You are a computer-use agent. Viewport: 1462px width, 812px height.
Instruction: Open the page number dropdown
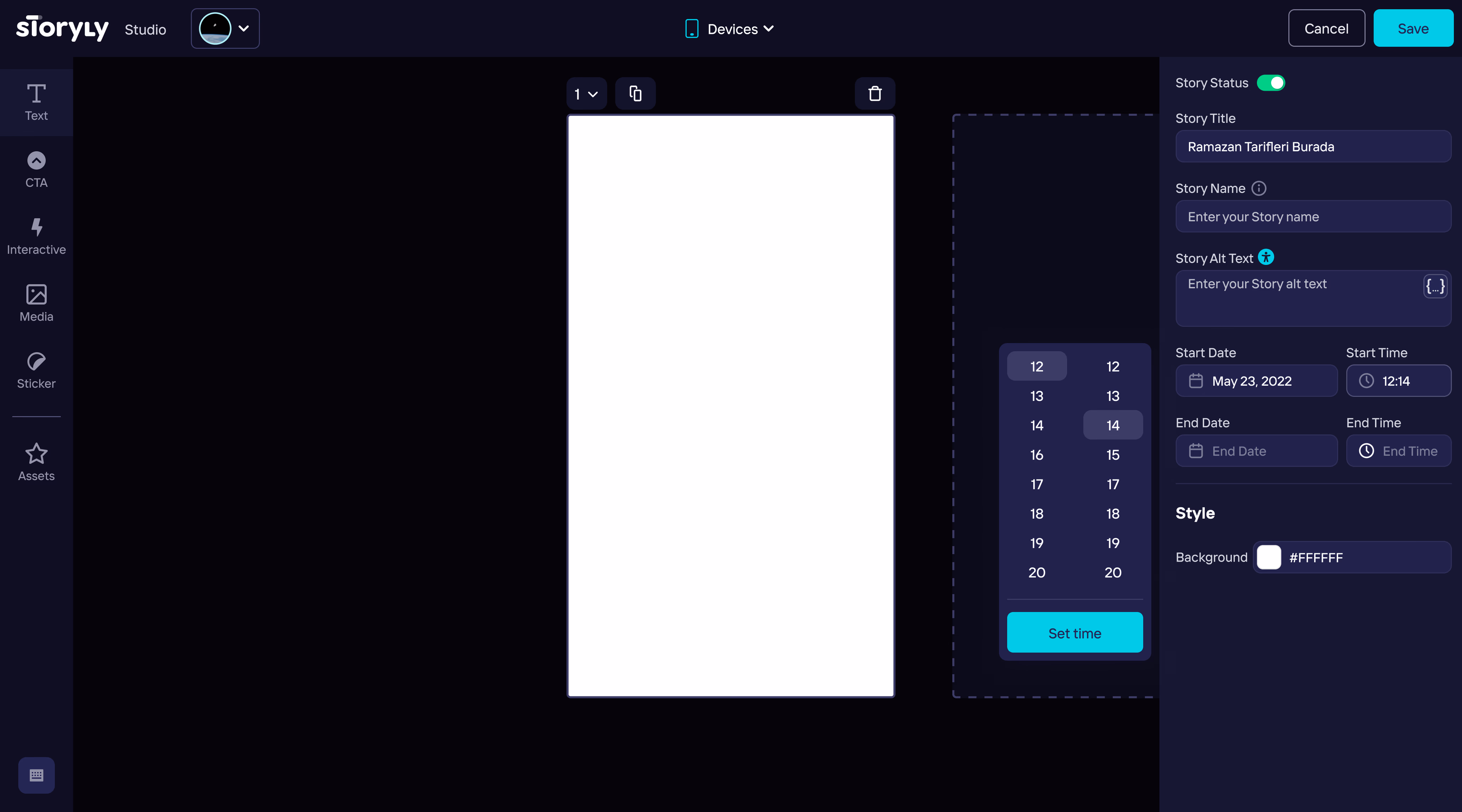(x=586, y=93)
